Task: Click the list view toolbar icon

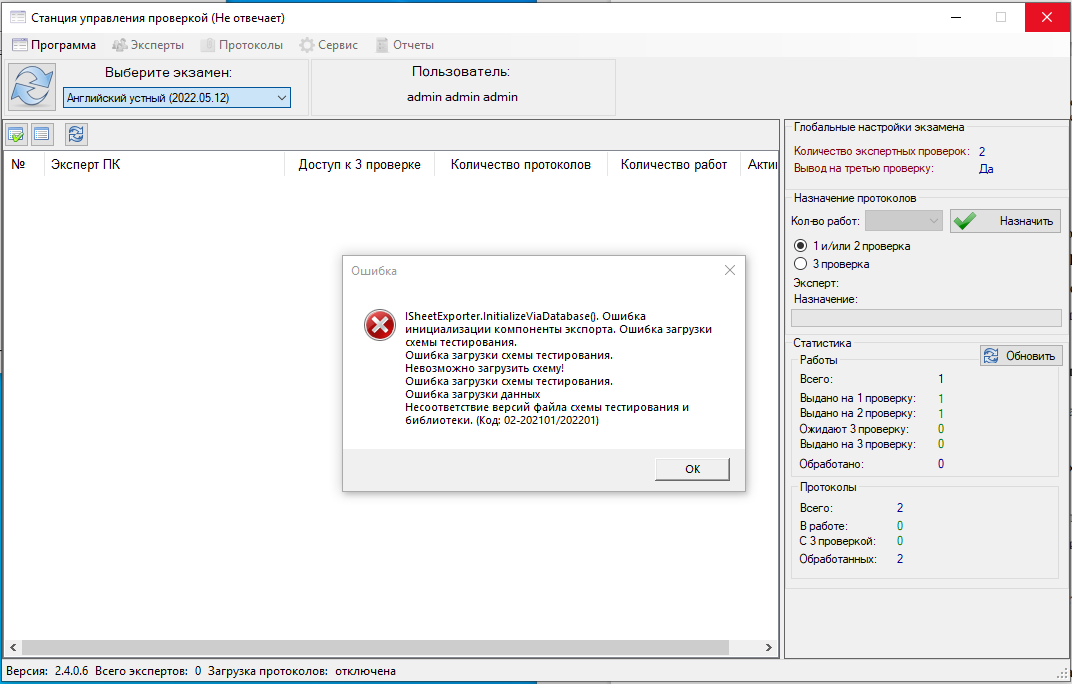Action: (x=42, y=135)
